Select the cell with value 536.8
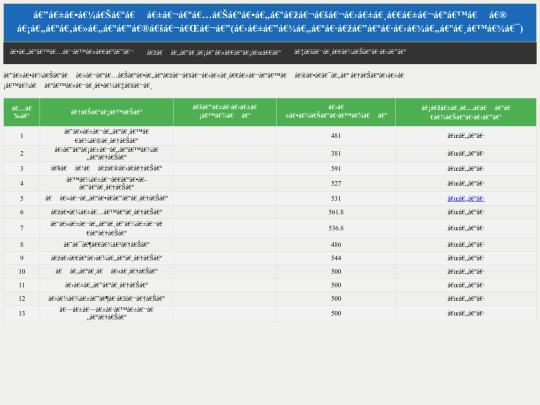 coord(336,228)
